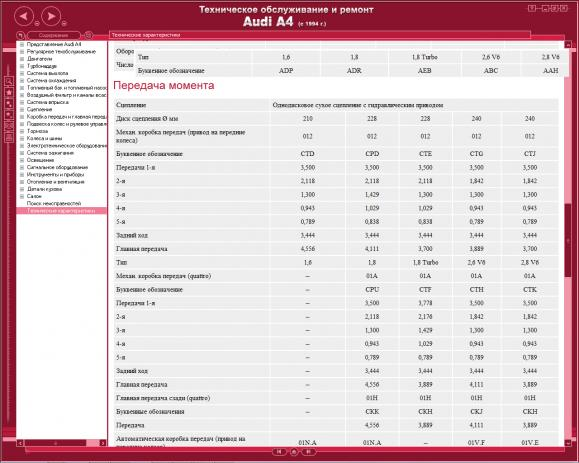Open the Колеса и шины chapter

[x=44, y=138]
